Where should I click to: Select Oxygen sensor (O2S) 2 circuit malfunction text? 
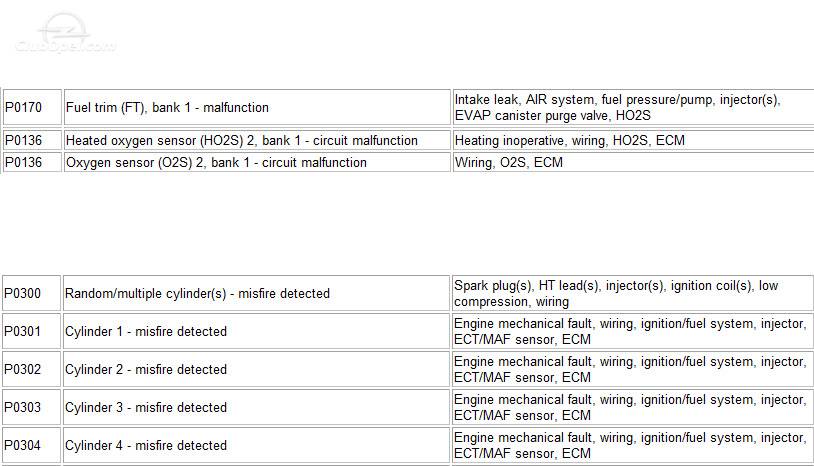216,162
